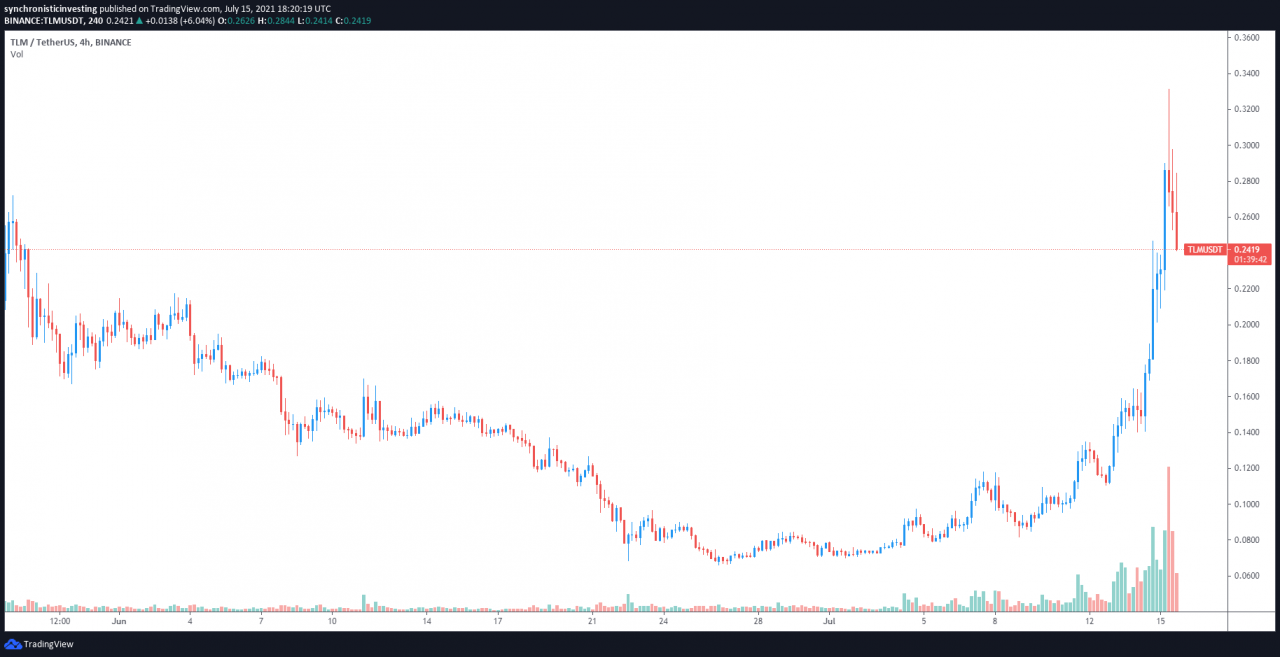Click the red TLMUSDT symbol tag
Screen dimensions: 1280x657
(1205, 249)
